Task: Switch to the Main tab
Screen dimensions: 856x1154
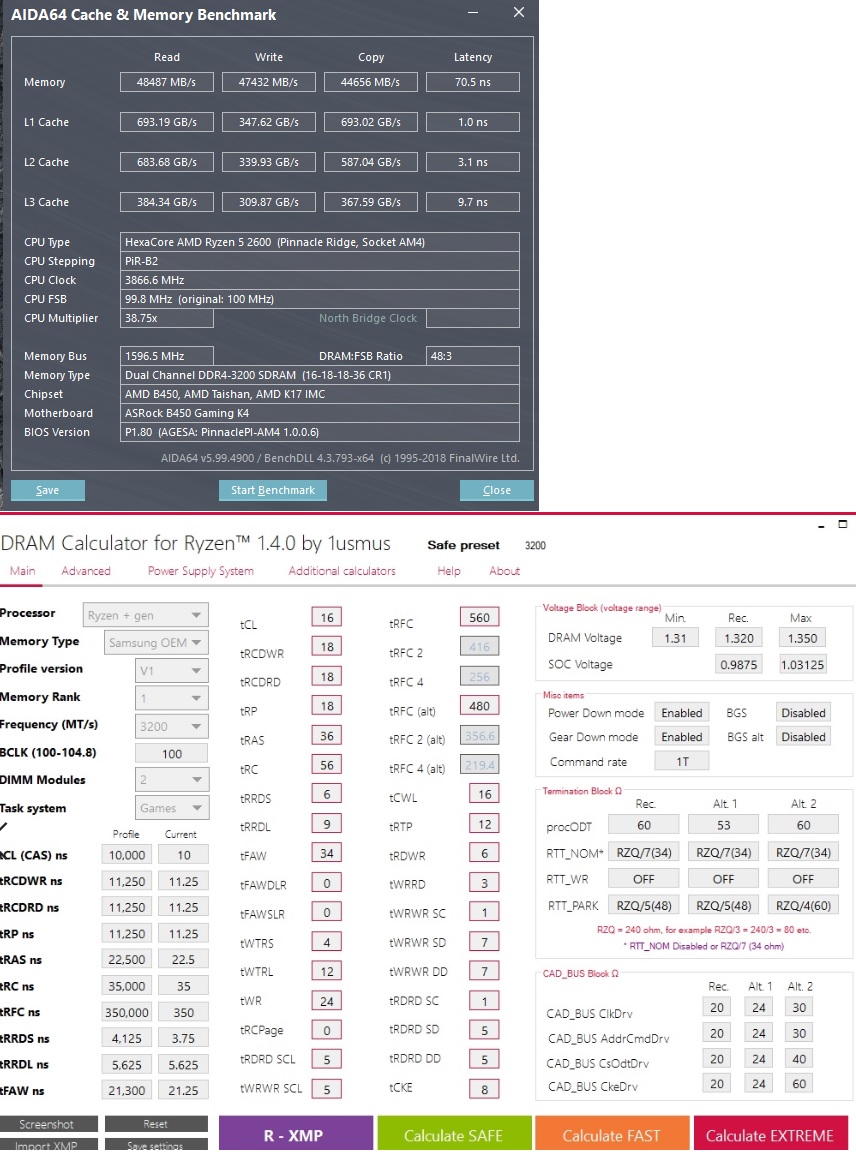Action: (22, 571)
